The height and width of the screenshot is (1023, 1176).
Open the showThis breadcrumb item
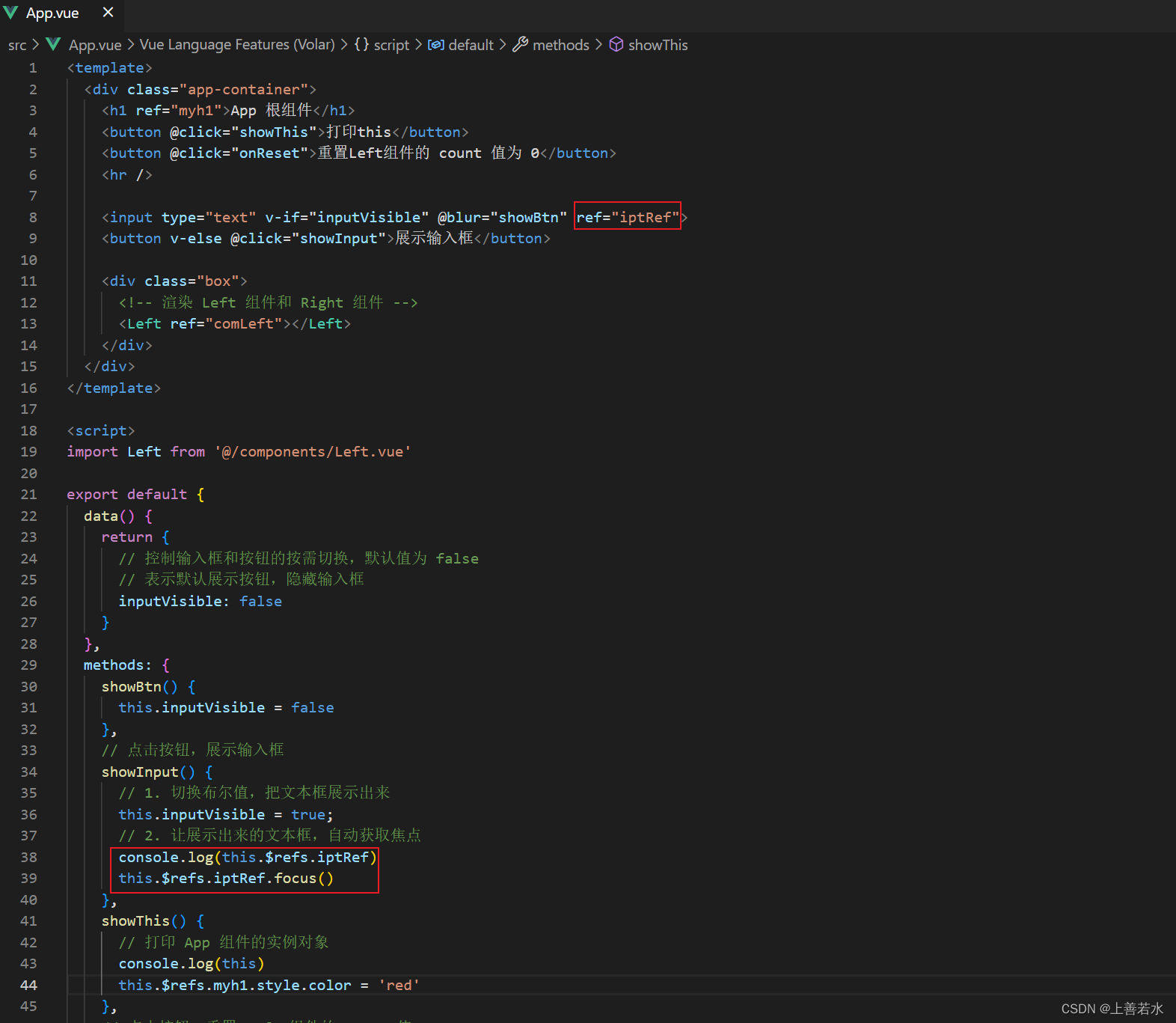pos(658,45)
